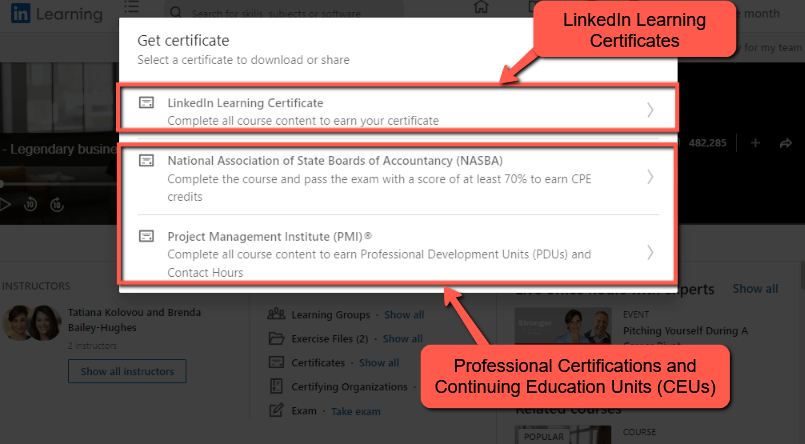Open the POPULAR related course thumbnail

563,435
